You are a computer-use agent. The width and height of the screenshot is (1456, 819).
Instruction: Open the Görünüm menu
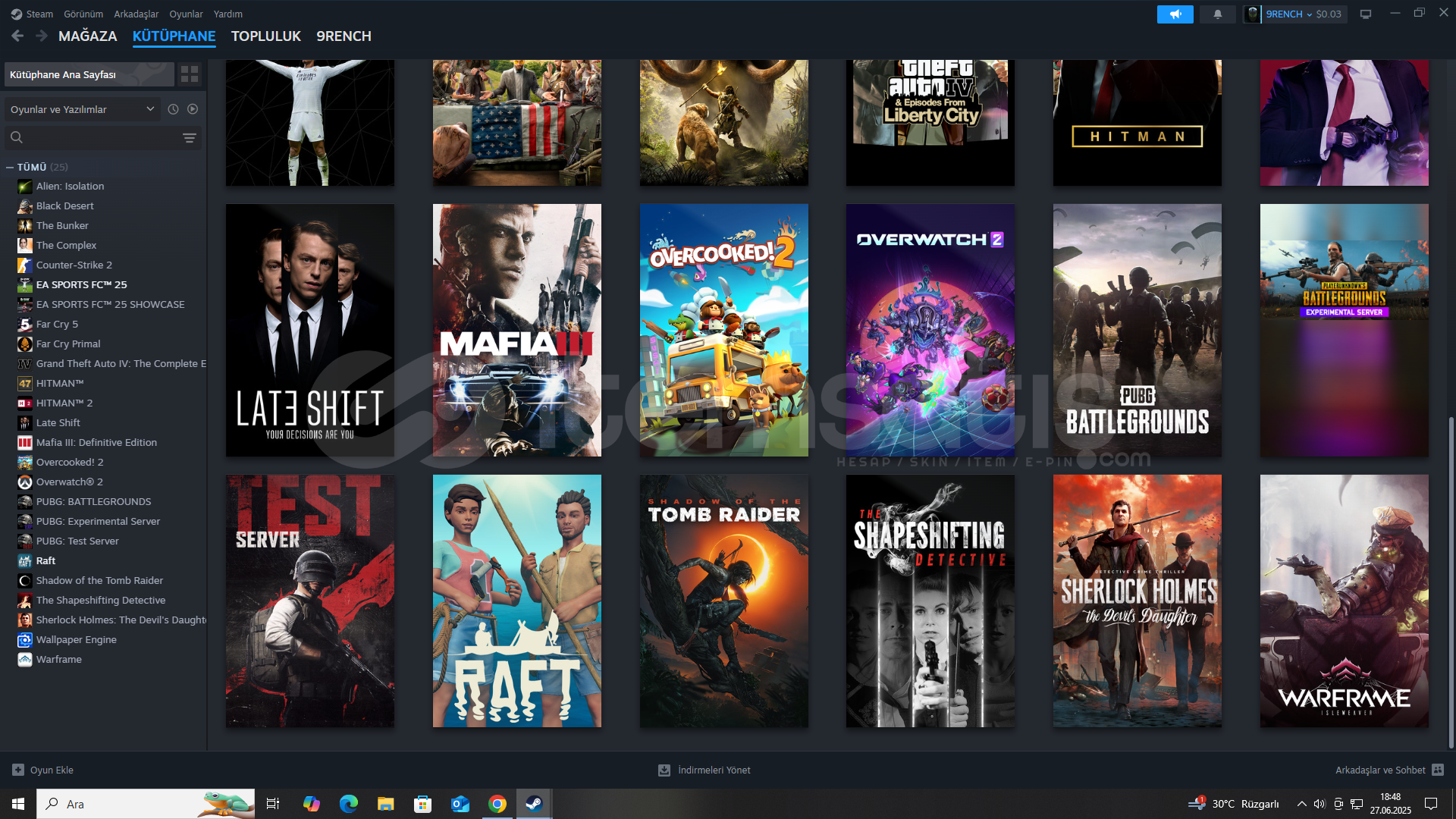83,14
